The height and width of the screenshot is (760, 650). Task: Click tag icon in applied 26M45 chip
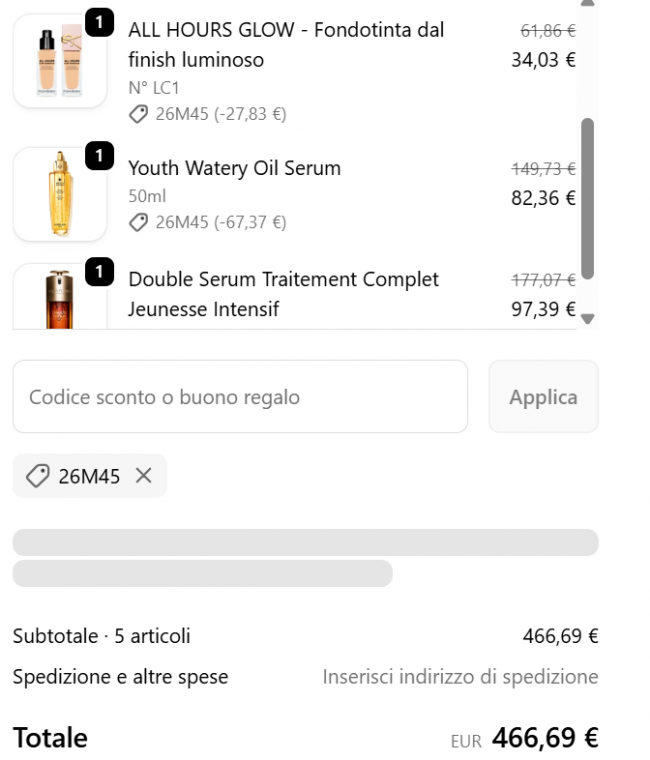[x=37, y=476]
